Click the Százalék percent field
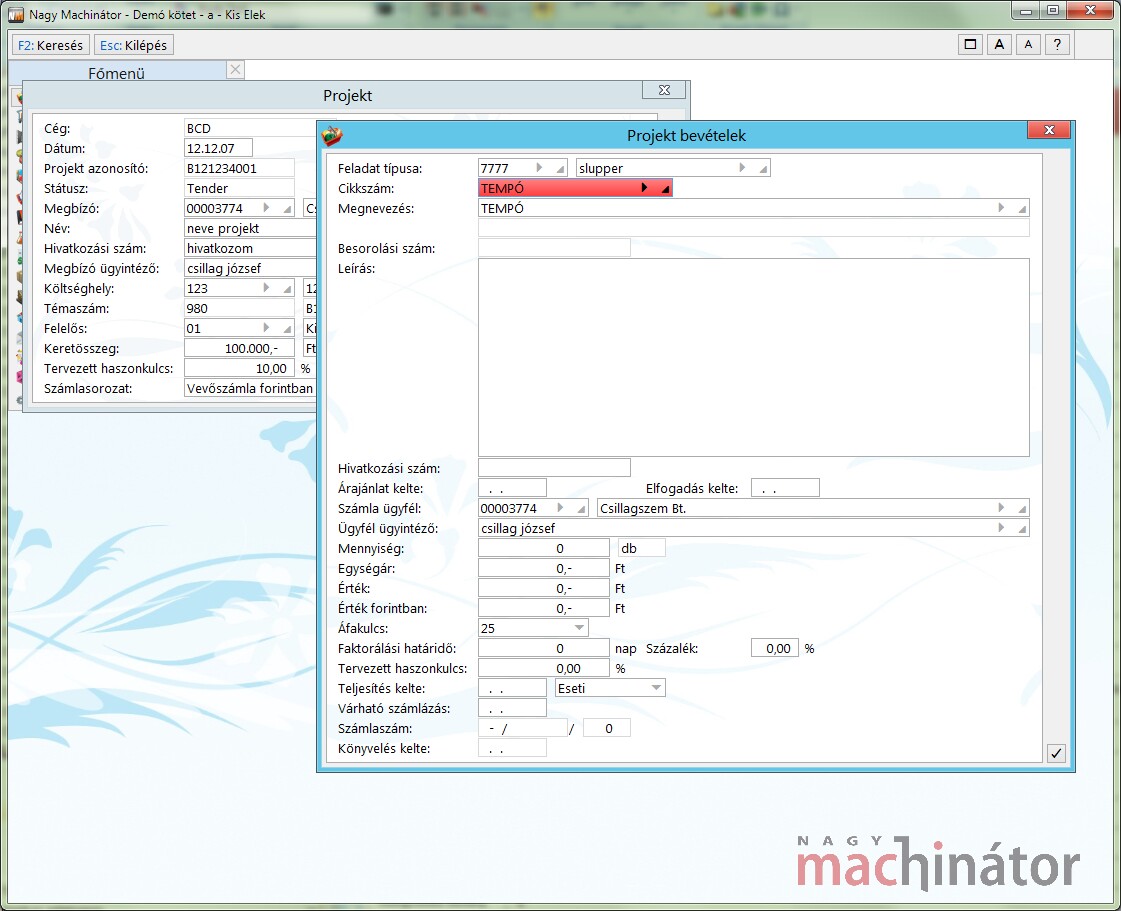 (x=774, y=648)
